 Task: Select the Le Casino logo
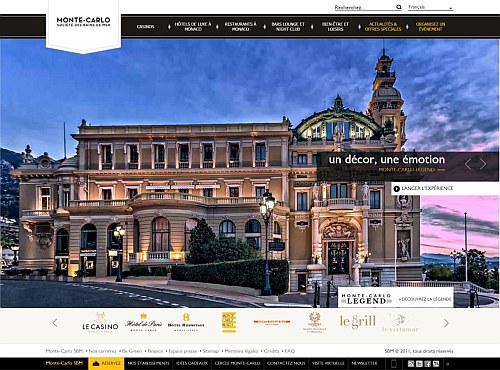click(100, 323)
